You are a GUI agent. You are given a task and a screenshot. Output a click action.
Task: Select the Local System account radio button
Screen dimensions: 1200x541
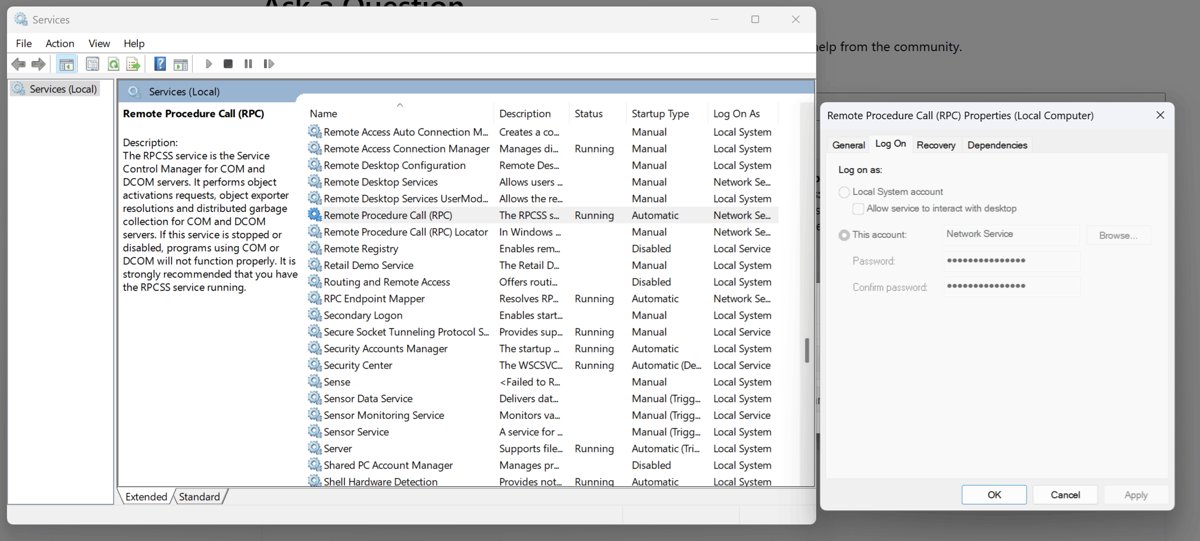(x=845, y=192)
